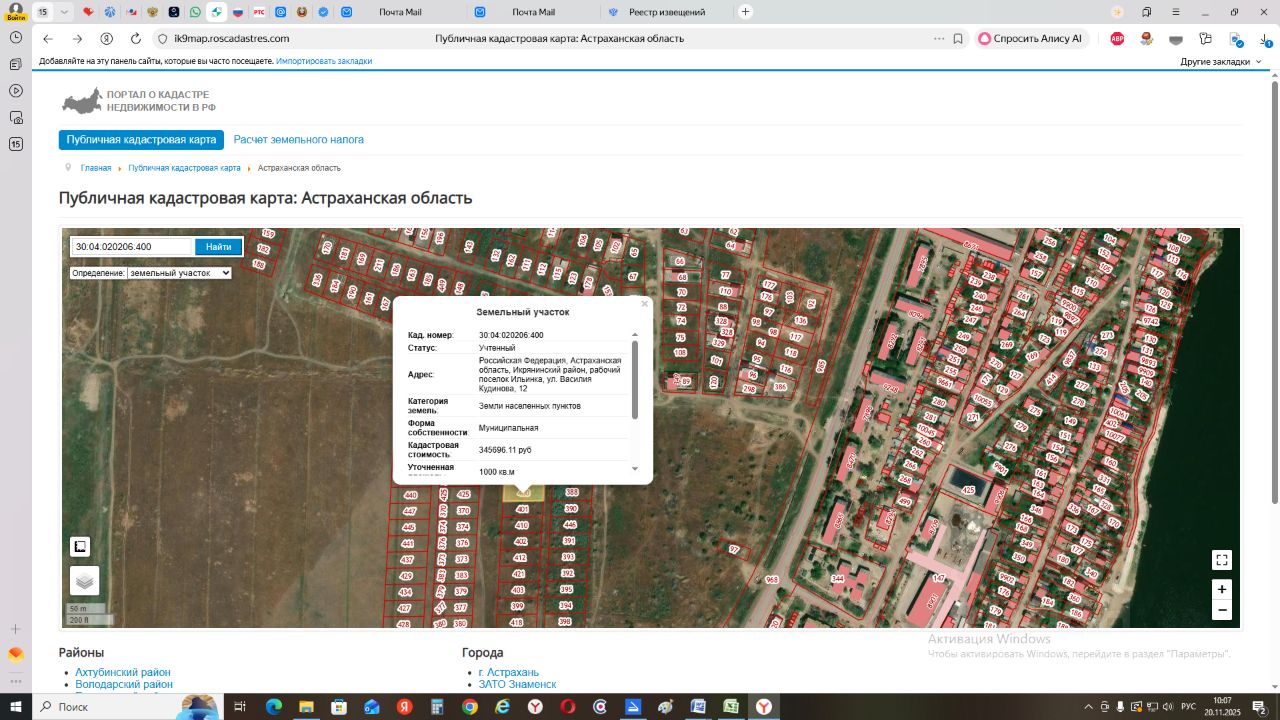Viewport: 1280px width, 720px height.
Task: Open Расчет земельного налога tab
Action: 298,140
